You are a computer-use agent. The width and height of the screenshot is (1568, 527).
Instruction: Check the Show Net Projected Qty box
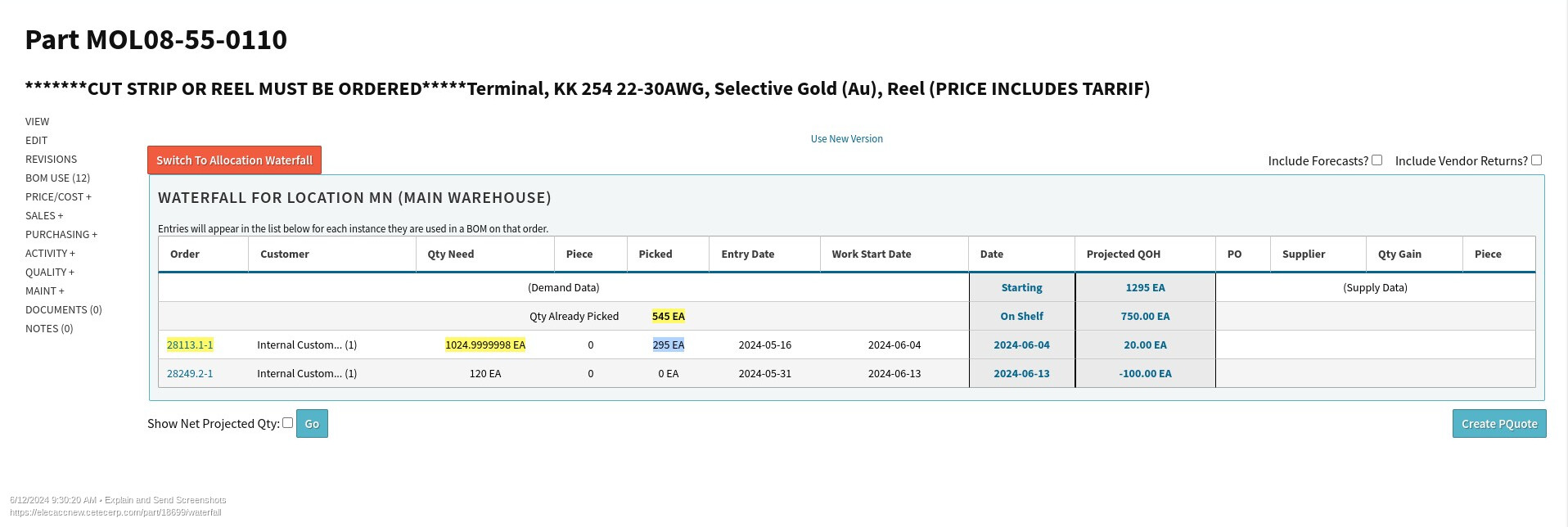pyautogui.click(x=287, y=423)
